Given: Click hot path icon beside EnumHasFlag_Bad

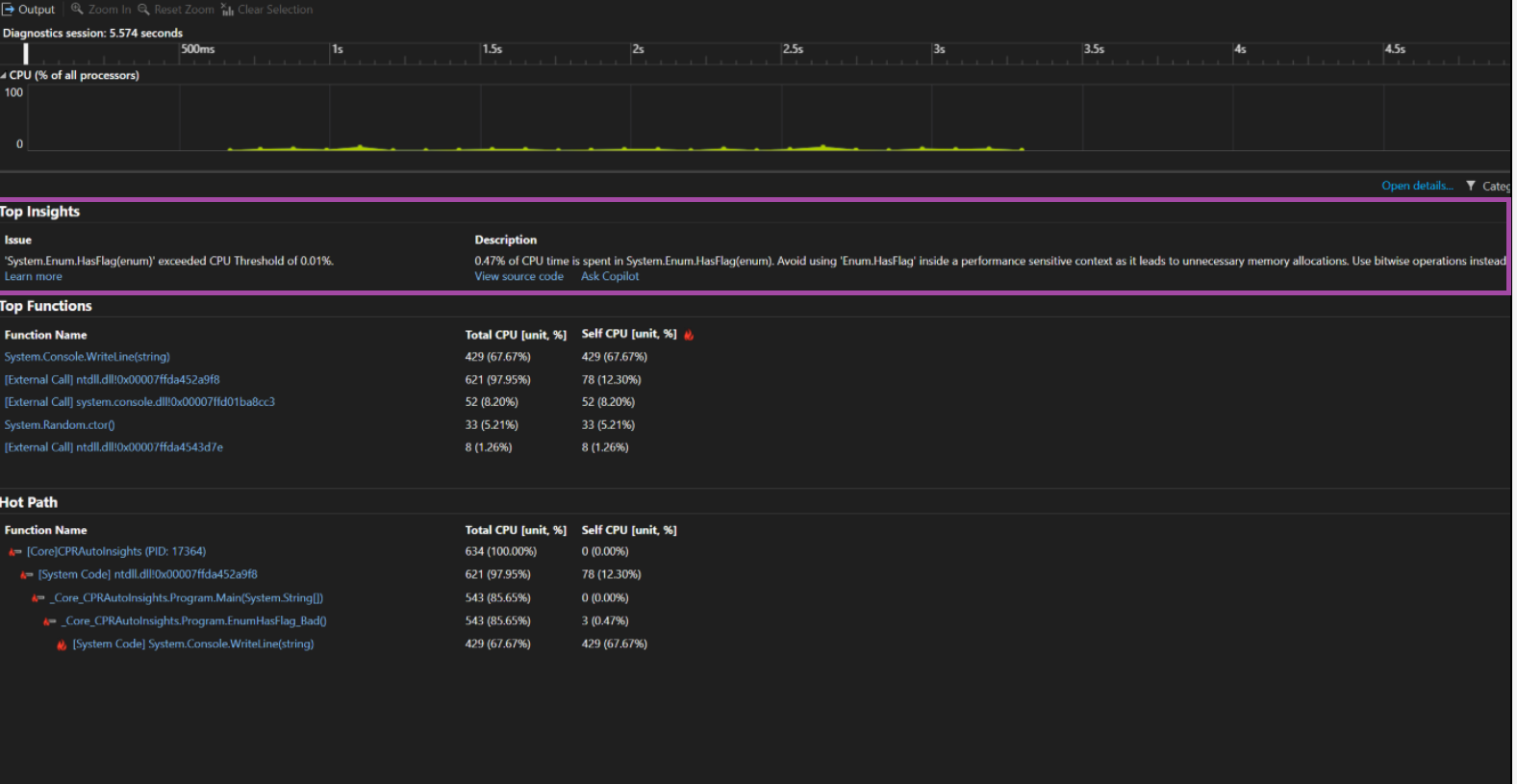Looking at the screenshot, I should (50, 621).
